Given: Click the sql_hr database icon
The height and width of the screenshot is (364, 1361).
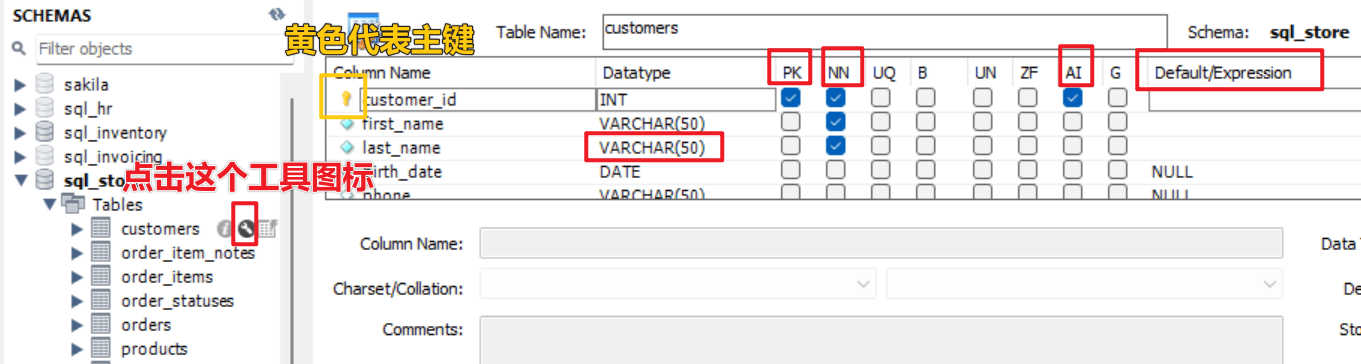Looking at the screenshot, I should click(44, 108).
